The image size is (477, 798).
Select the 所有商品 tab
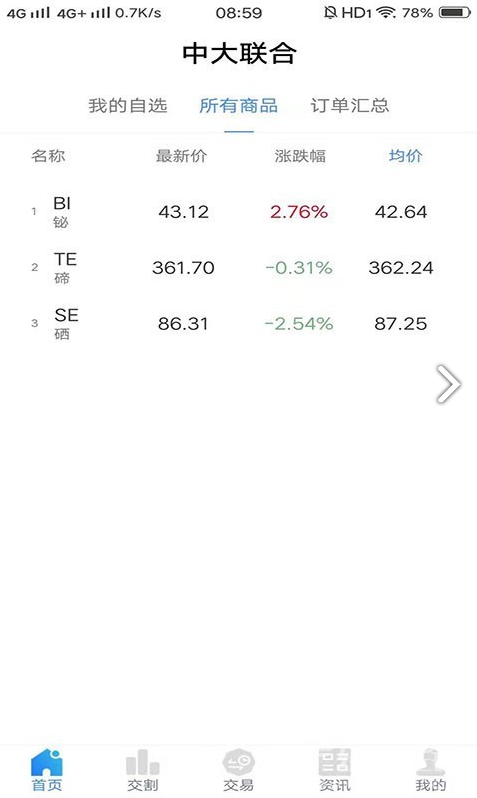tap(238, 105)
